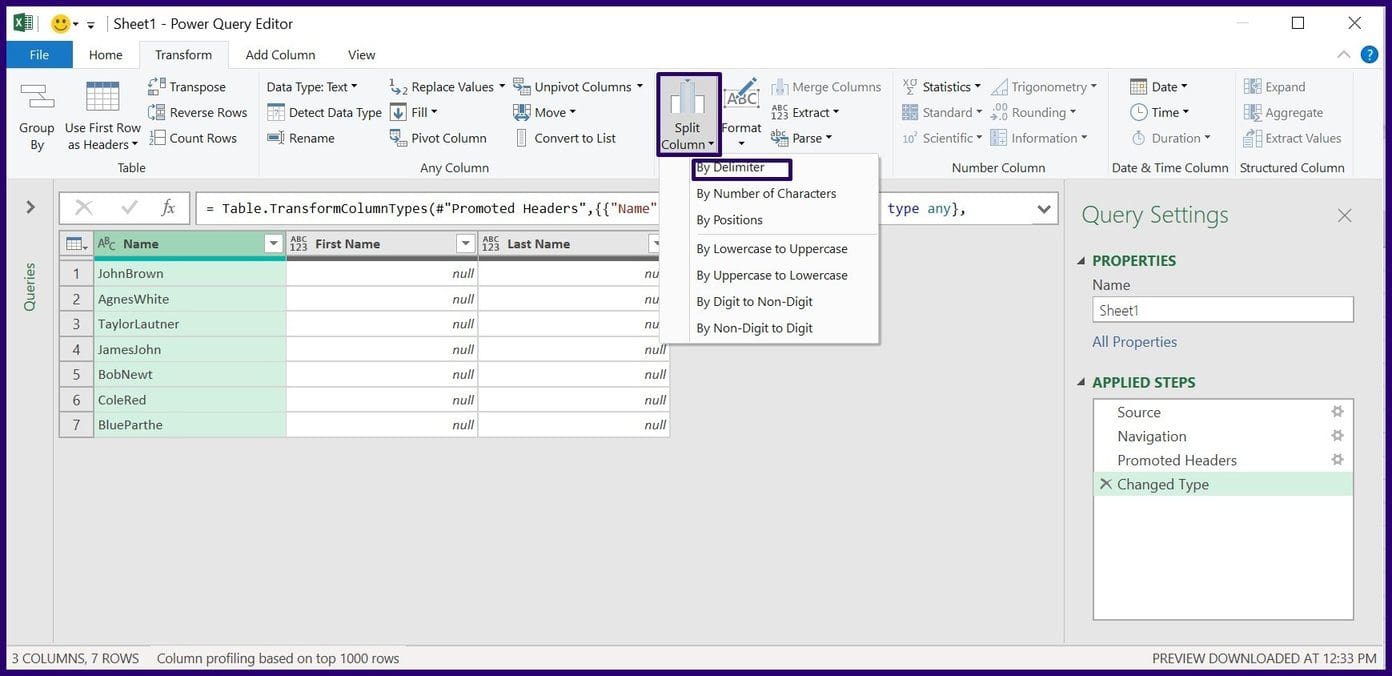
Task: Open the File tab
Action: tap(39, 55)
